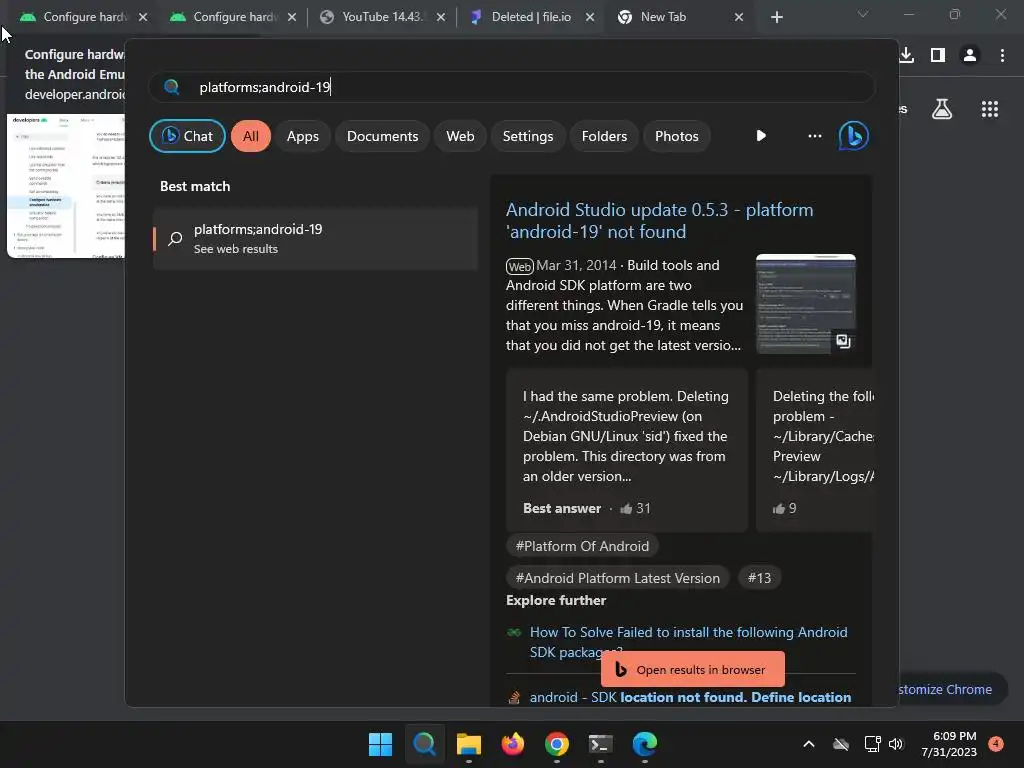Open the search options three-dot menu
The image size is (1024, 768).
point(814,136)
